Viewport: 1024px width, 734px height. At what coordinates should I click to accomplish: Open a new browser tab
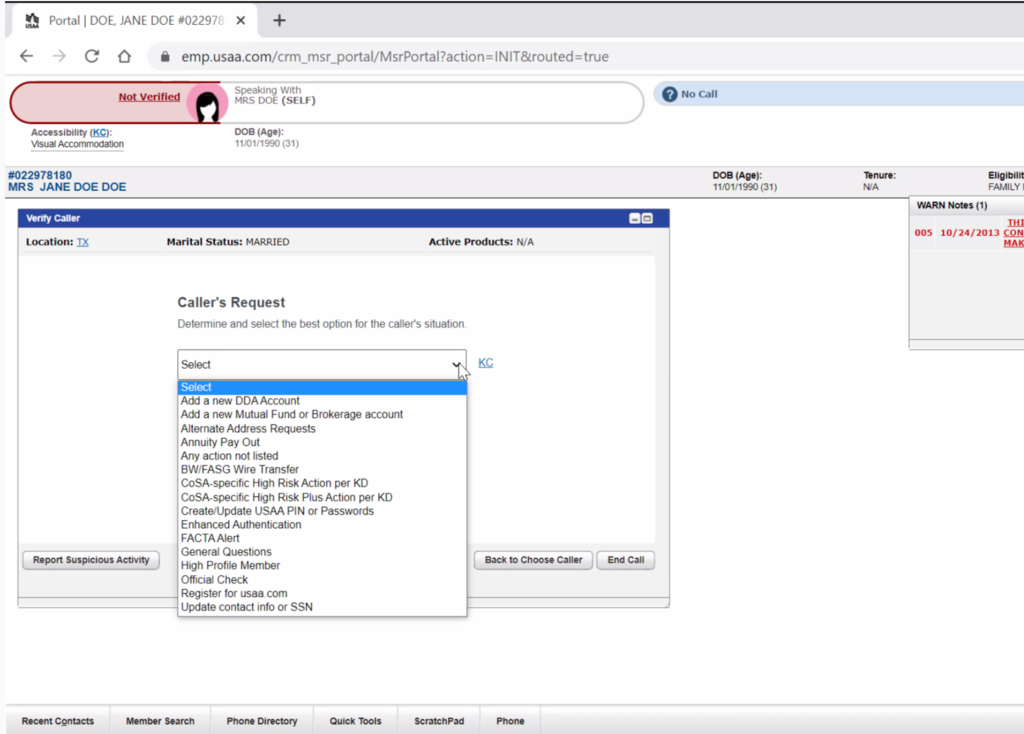pos(279,20)
